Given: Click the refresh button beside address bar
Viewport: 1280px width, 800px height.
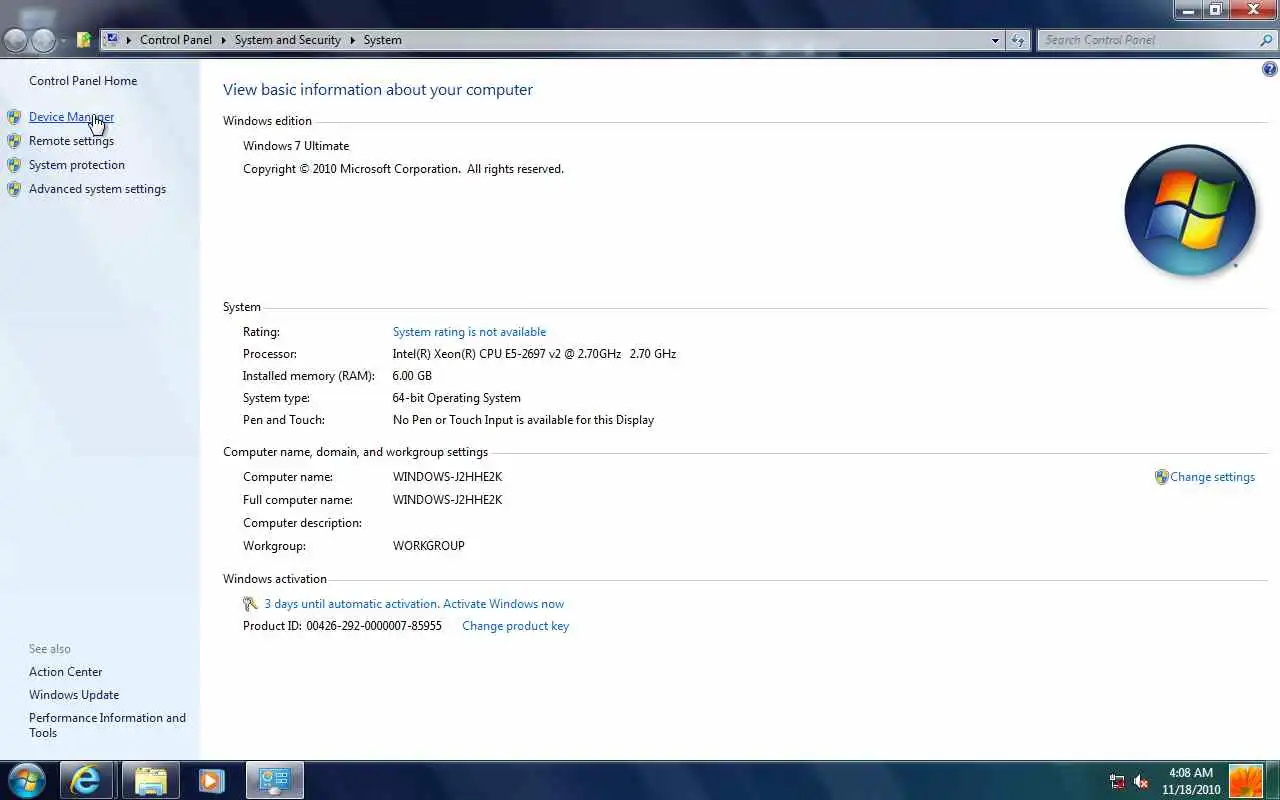Looking at the screenshot, I should click(x=1018, y=40).
